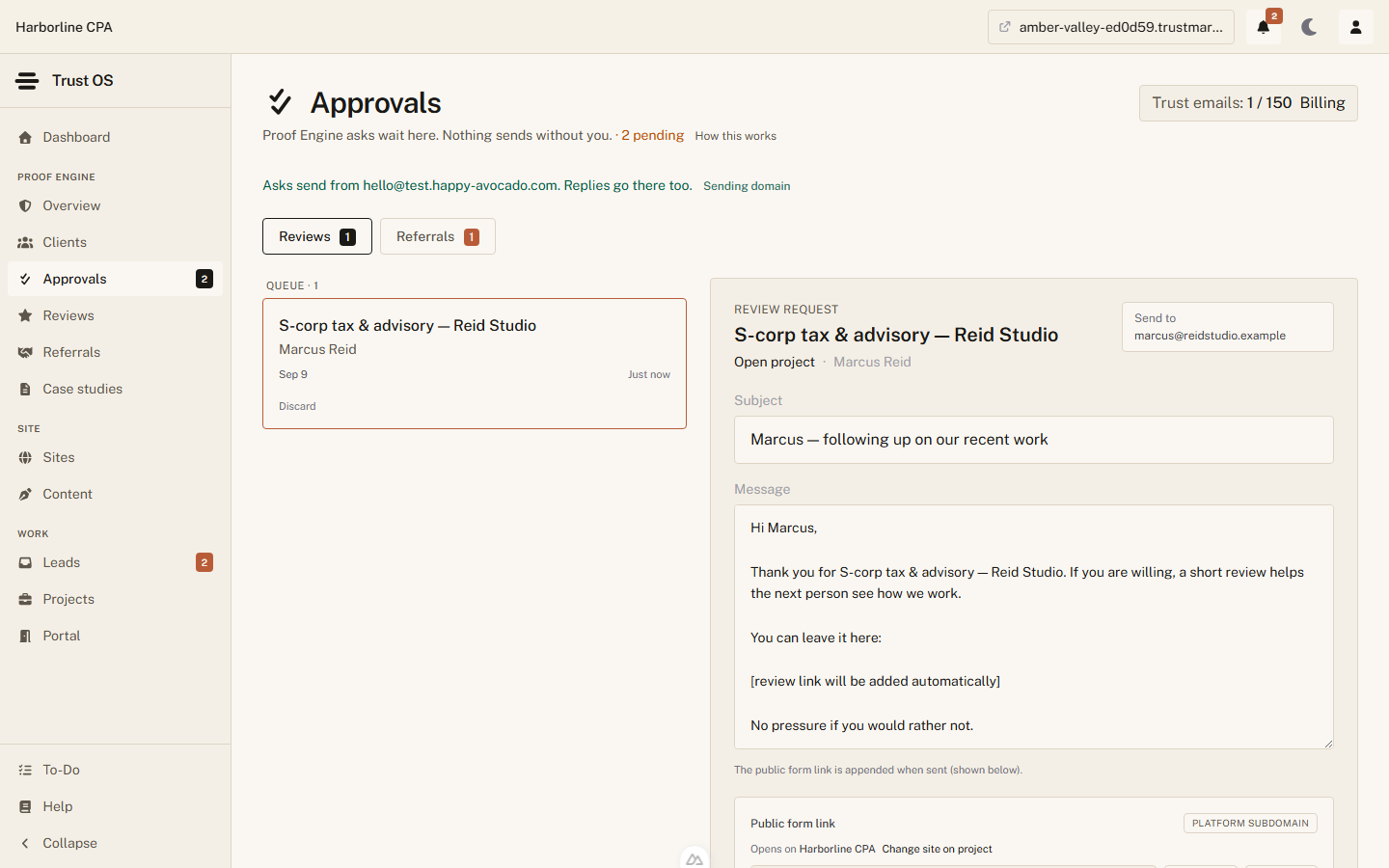Click the 'Harborline CPA' header title

click(64, 27)
